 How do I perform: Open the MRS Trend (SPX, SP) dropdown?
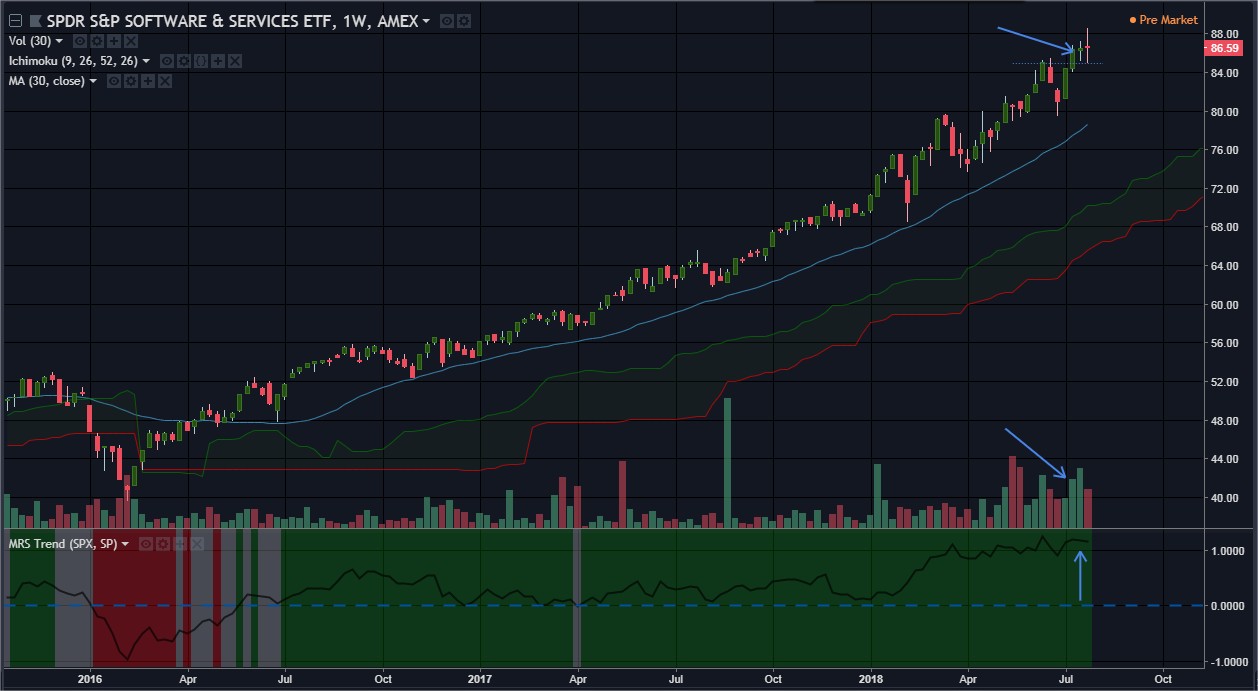point(125,544)
